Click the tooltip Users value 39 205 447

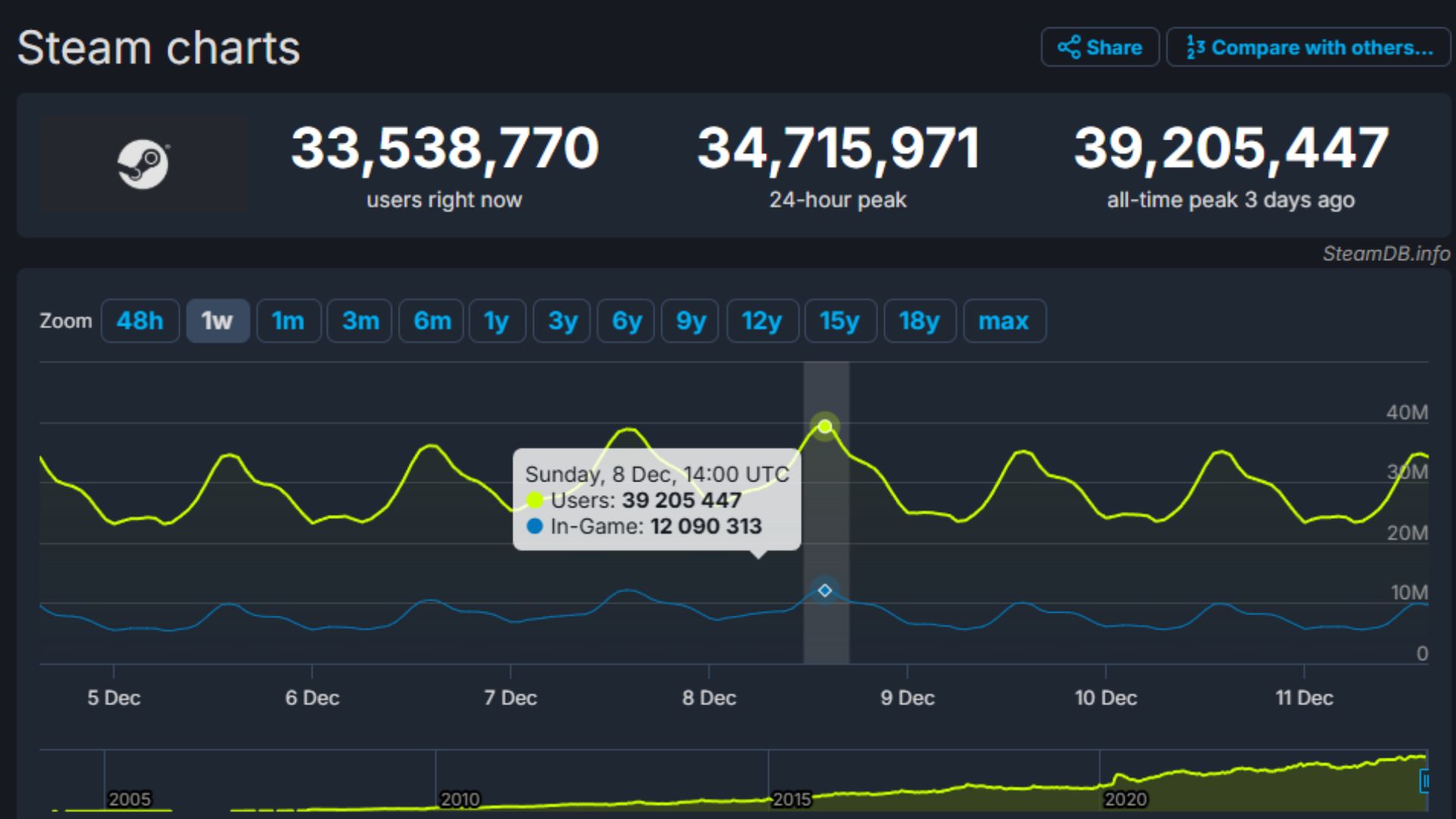click(x=682, y=500)
